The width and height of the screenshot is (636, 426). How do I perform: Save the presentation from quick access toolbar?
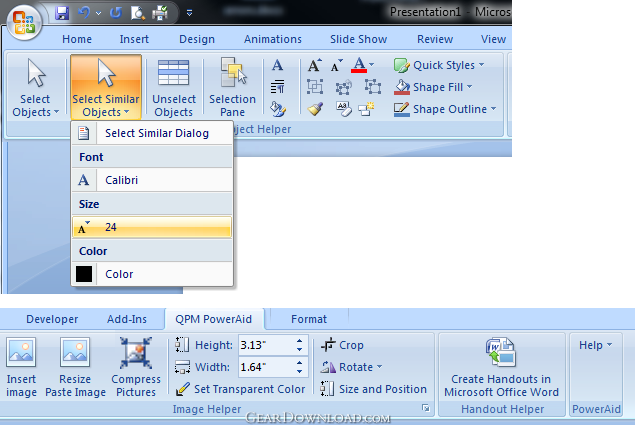[62, 13]
